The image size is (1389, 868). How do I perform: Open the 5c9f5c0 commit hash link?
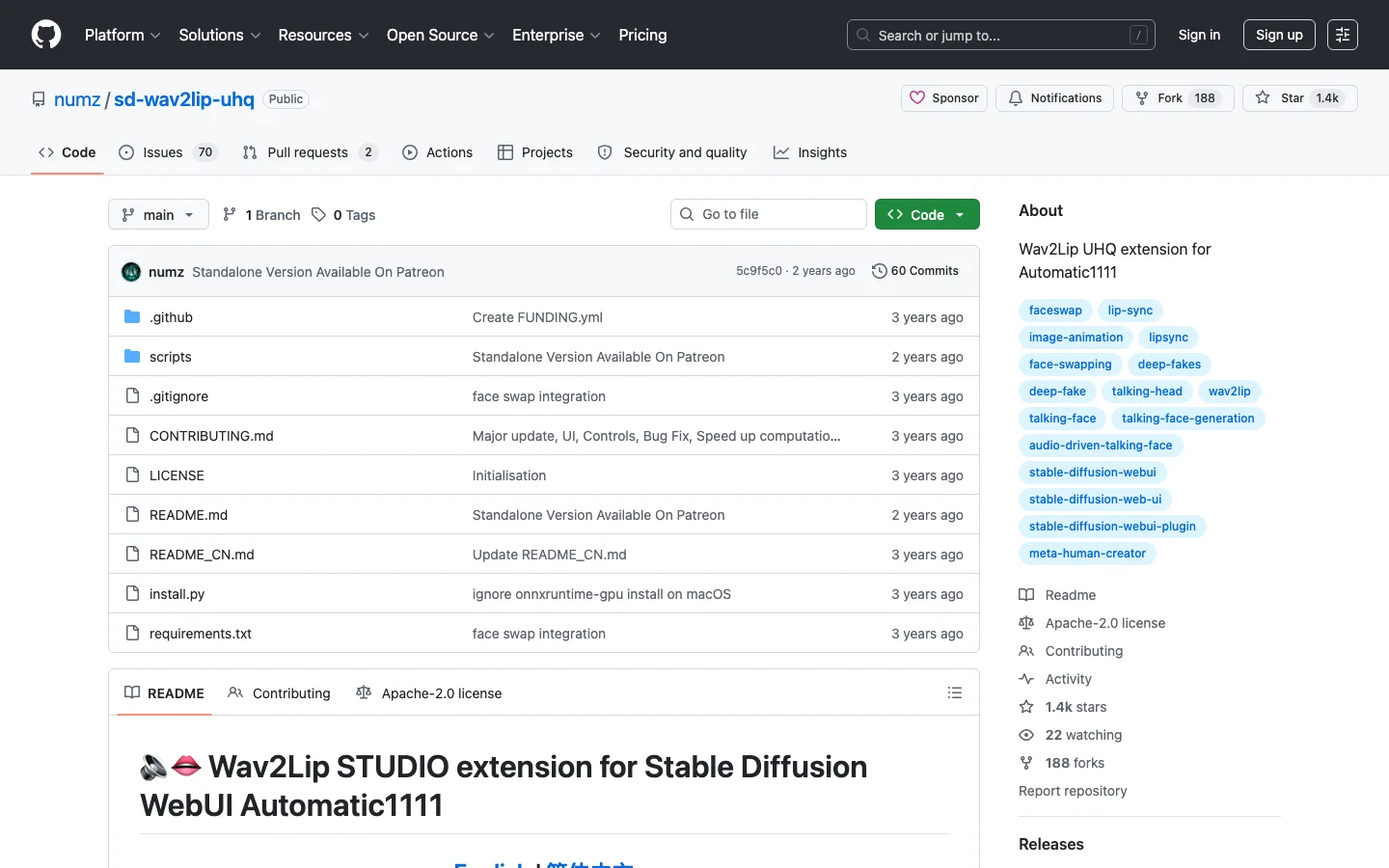point(759,271)
